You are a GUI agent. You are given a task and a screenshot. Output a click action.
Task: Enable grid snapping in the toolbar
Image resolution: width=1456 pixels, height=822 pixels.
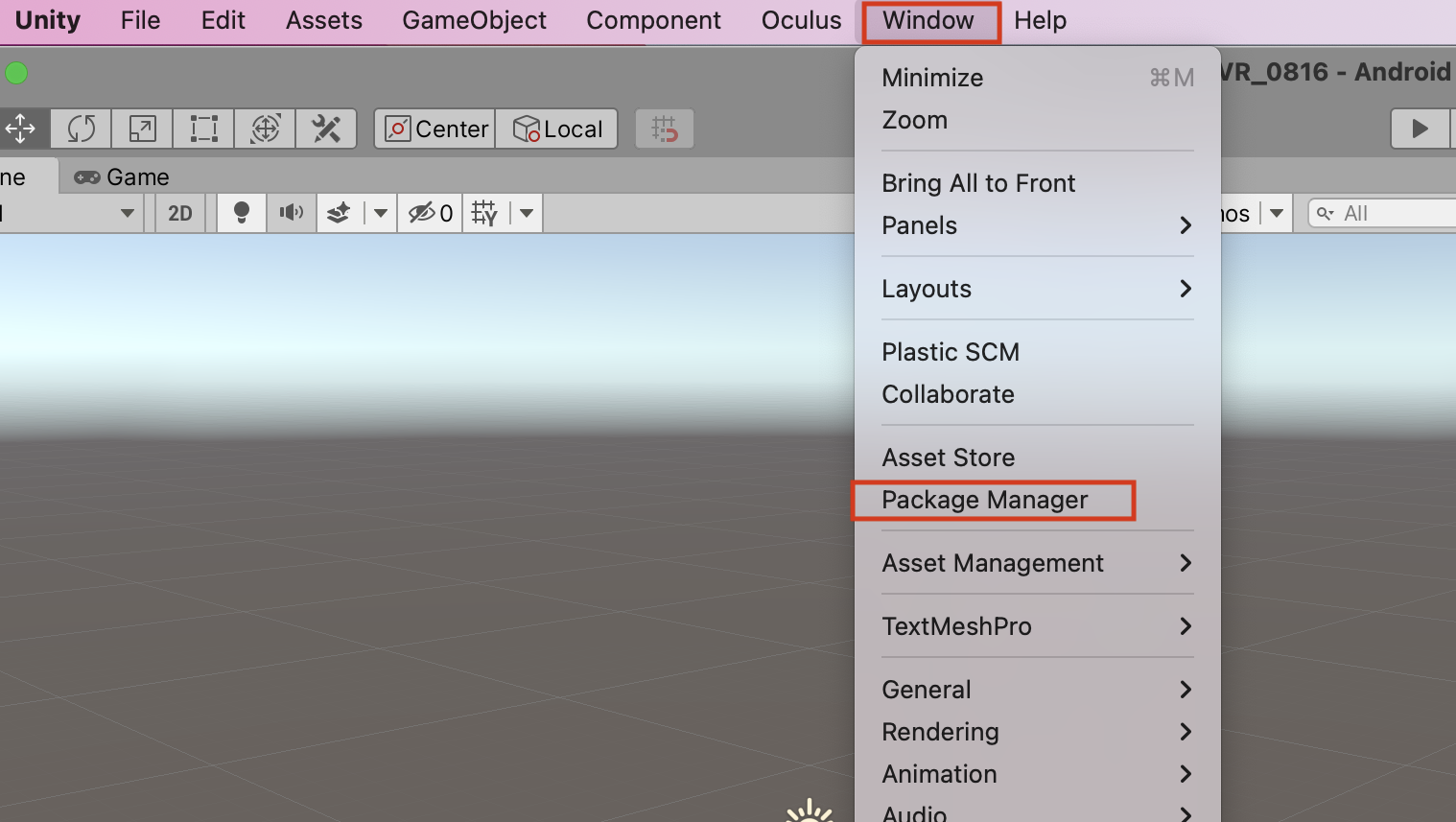coord(665,129)
